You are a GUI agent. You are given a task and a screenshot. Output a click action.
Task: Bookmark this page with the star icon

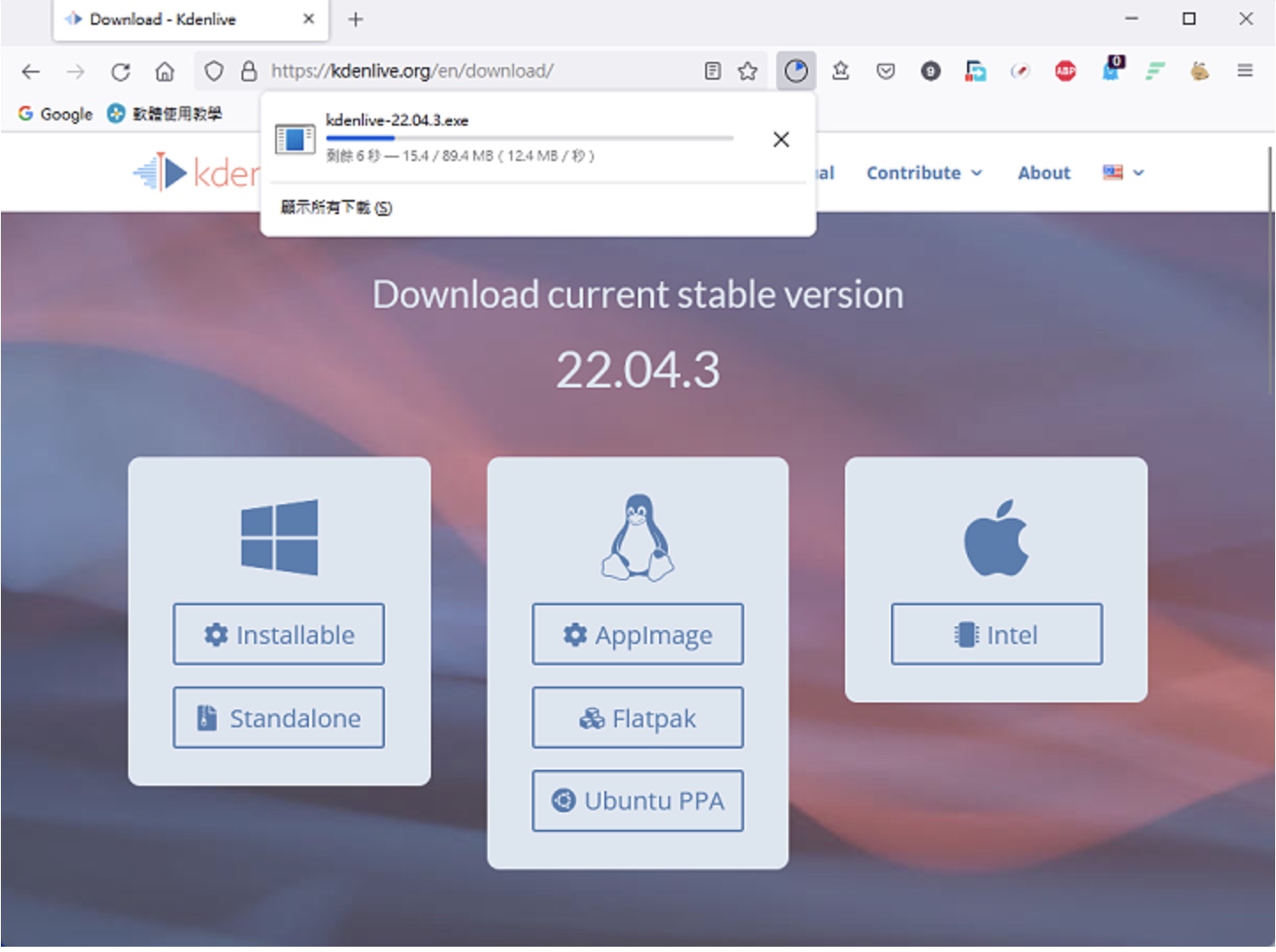(x=748, y=71)
